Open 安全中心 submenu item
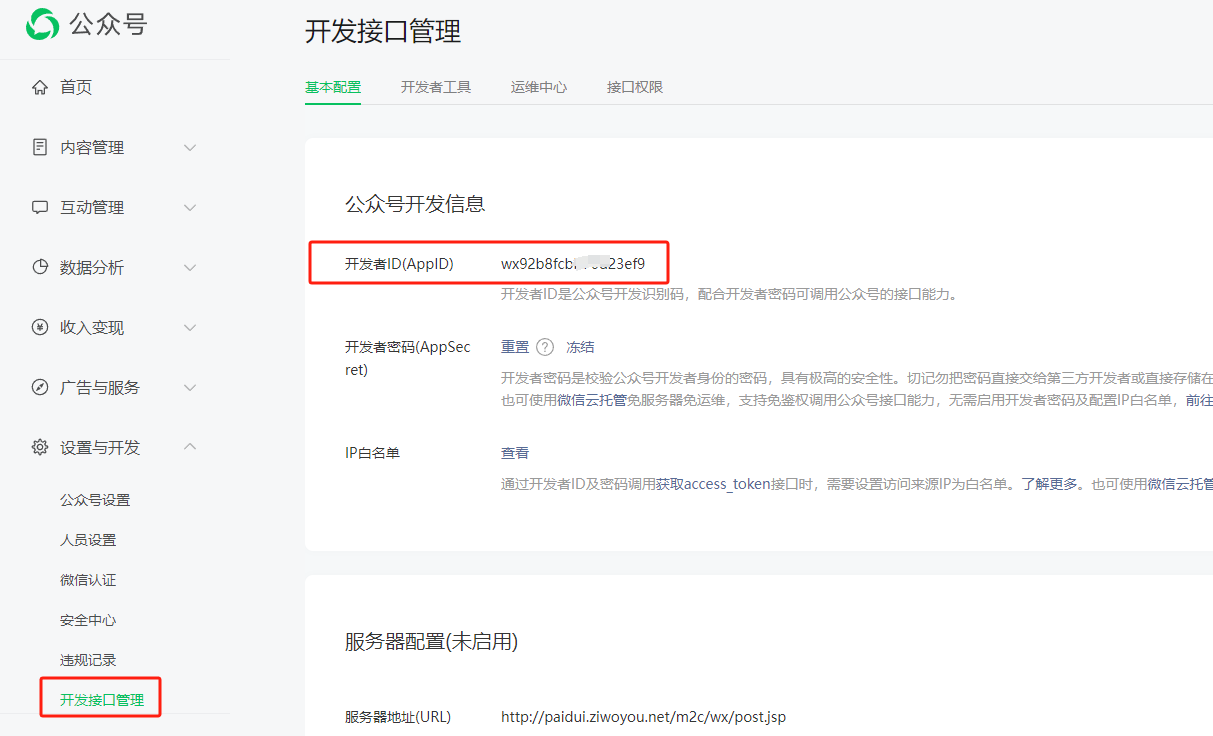This screenshot has width=1213, height=736. tap(88, 620)
